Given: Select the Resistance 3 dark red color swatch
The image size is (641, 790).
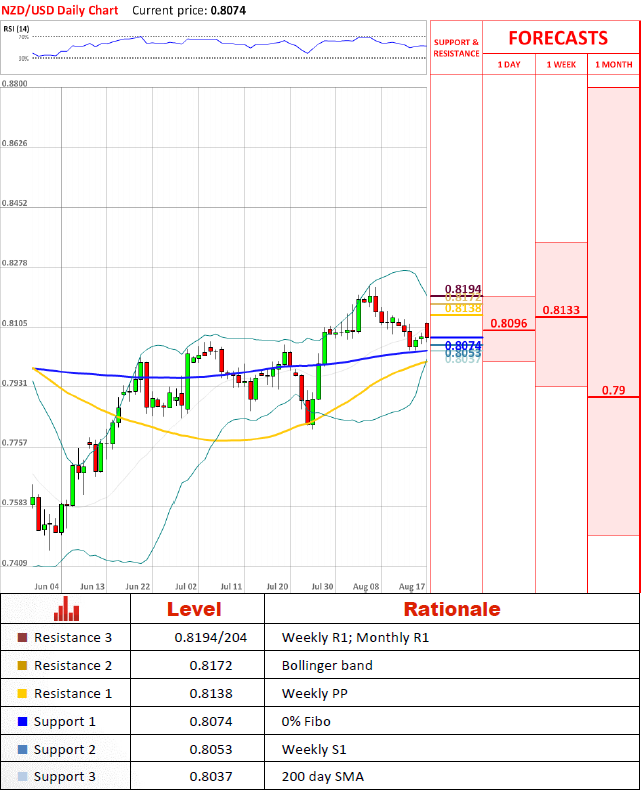Looking at the screenshot, I should [23, 637].
